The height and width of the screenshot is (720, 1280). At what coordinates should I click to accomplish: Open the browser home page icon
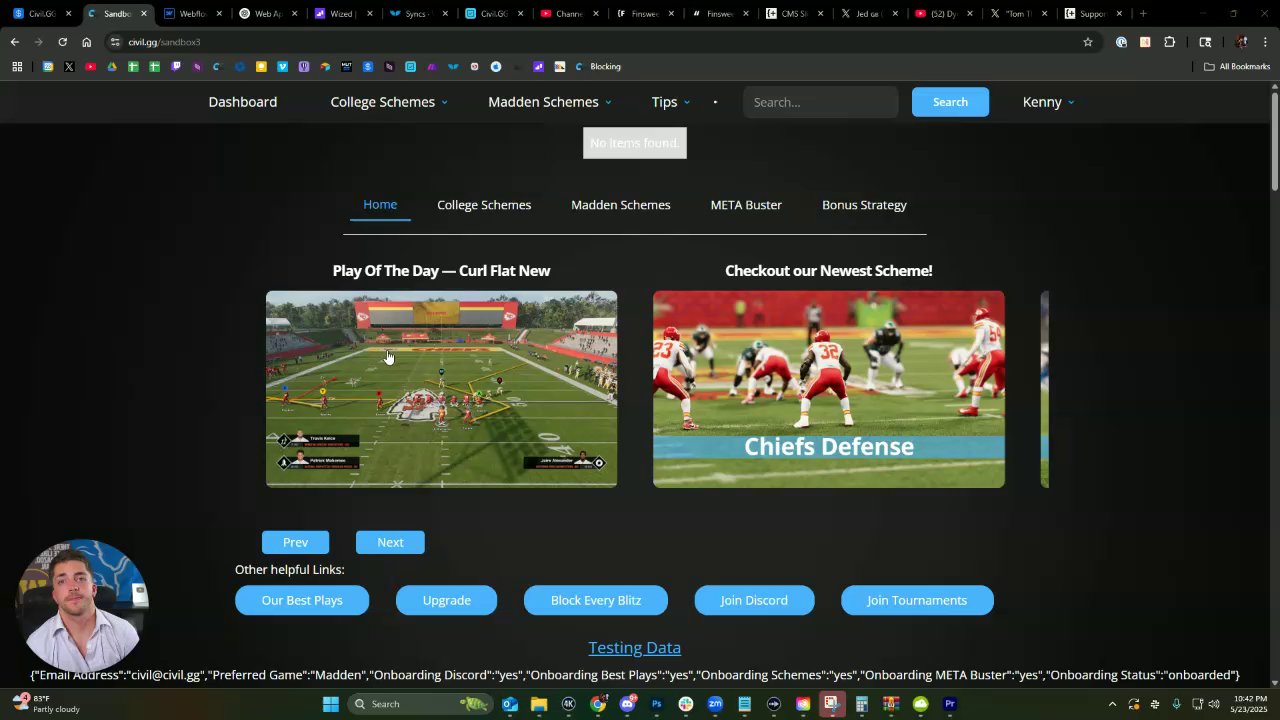[86, 42]
